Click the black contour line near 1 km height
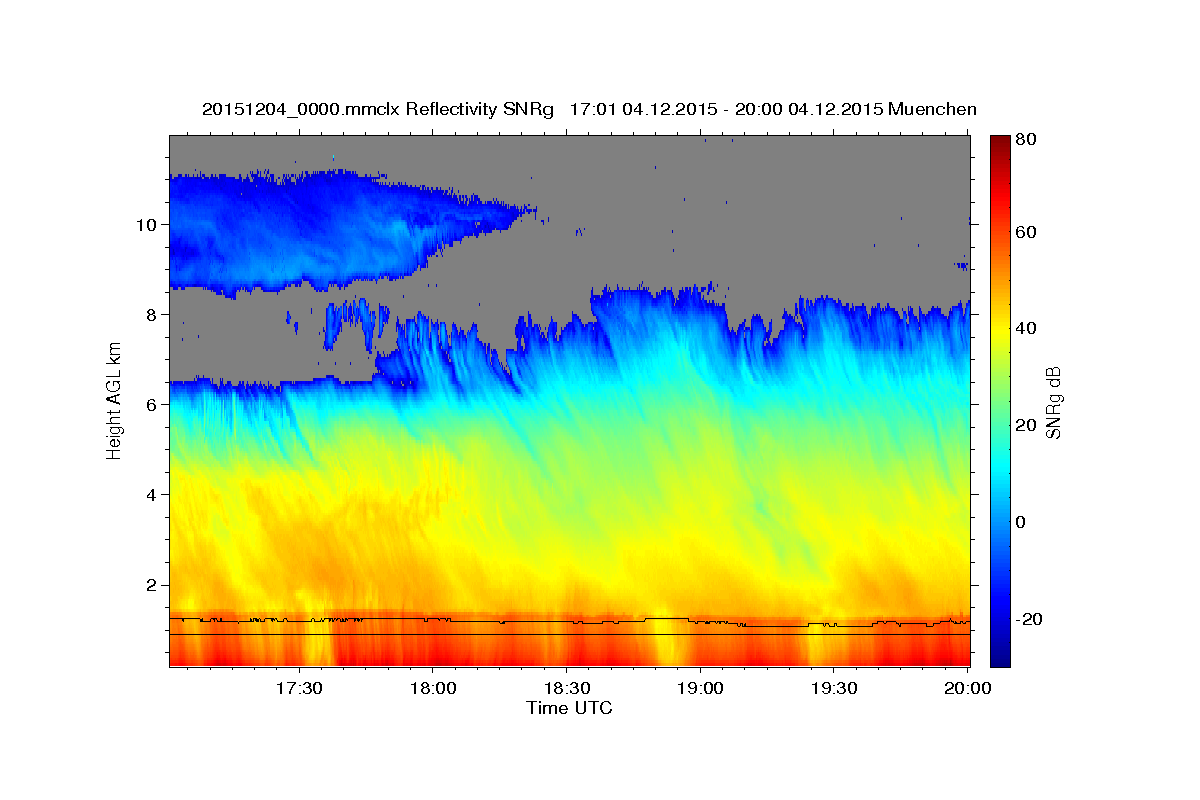This screenshot has width=1200, height=800. (x=570, y=620)
